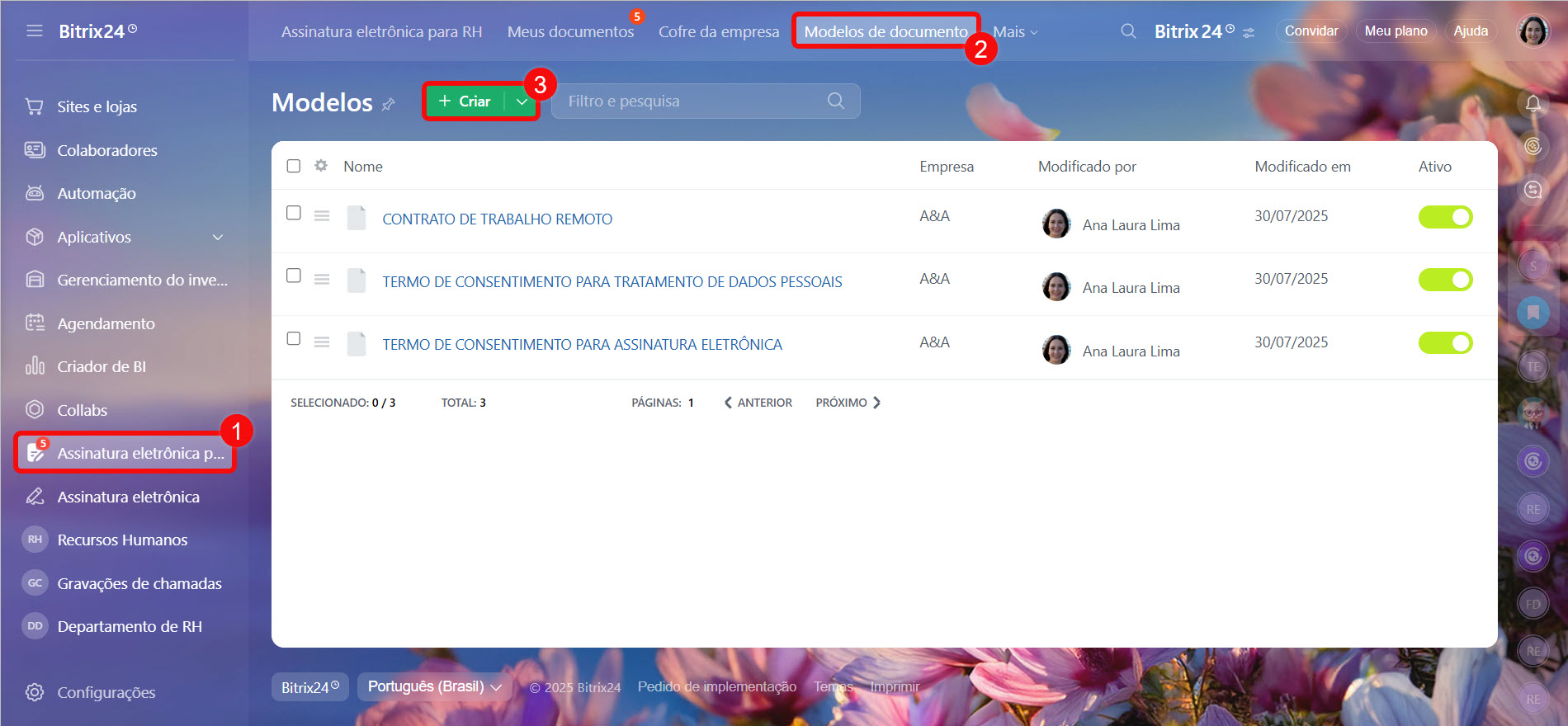Click the green Criar button
The width and height of the screenshot is (1568, 726).
[x=465, y=101]
